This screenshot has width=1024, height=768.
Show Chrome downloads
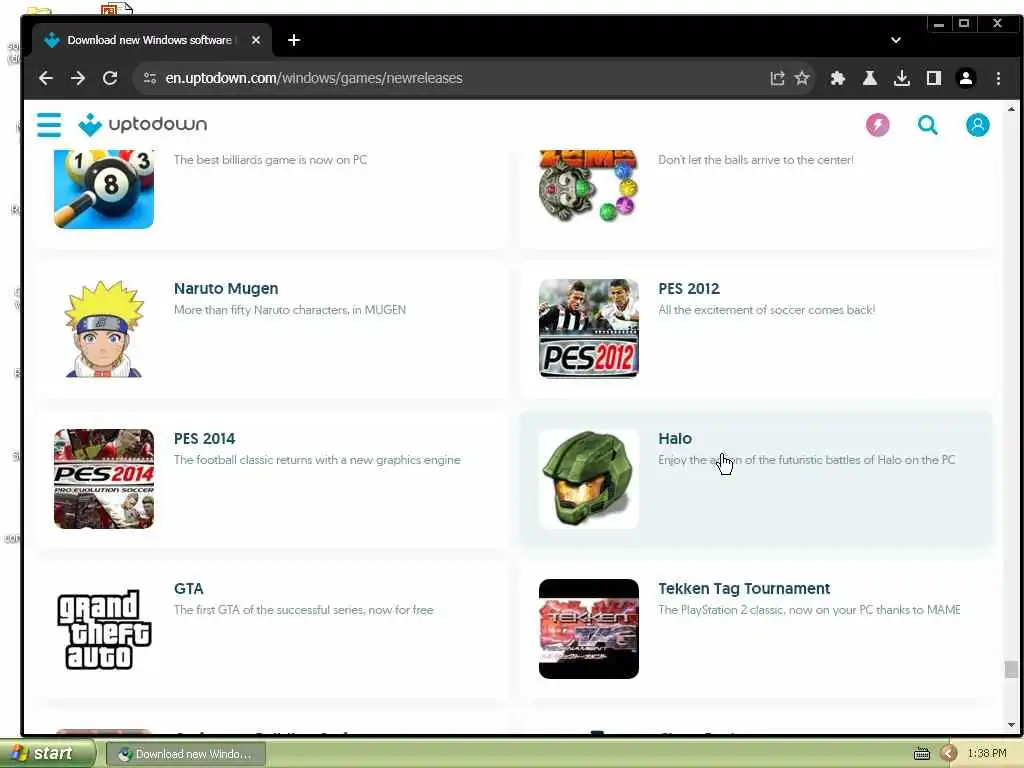[x=901, y=78]
